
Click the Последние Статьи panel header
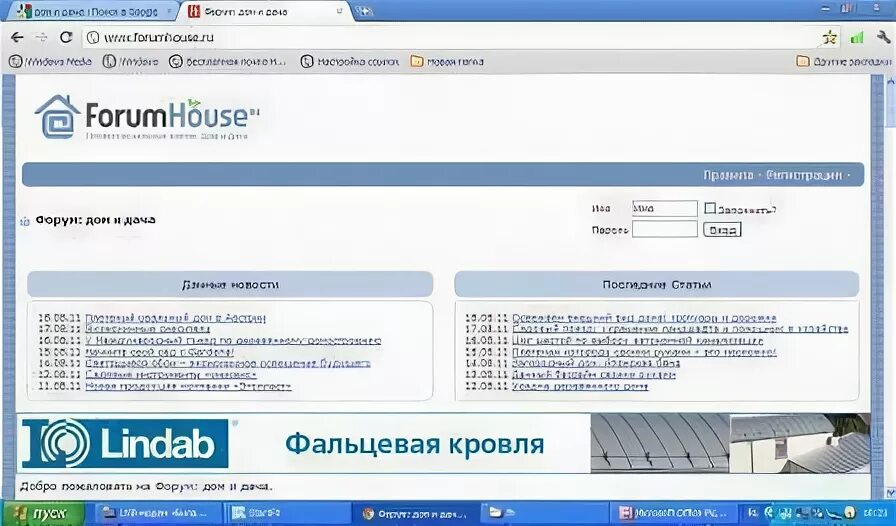(x=657, y=284)
